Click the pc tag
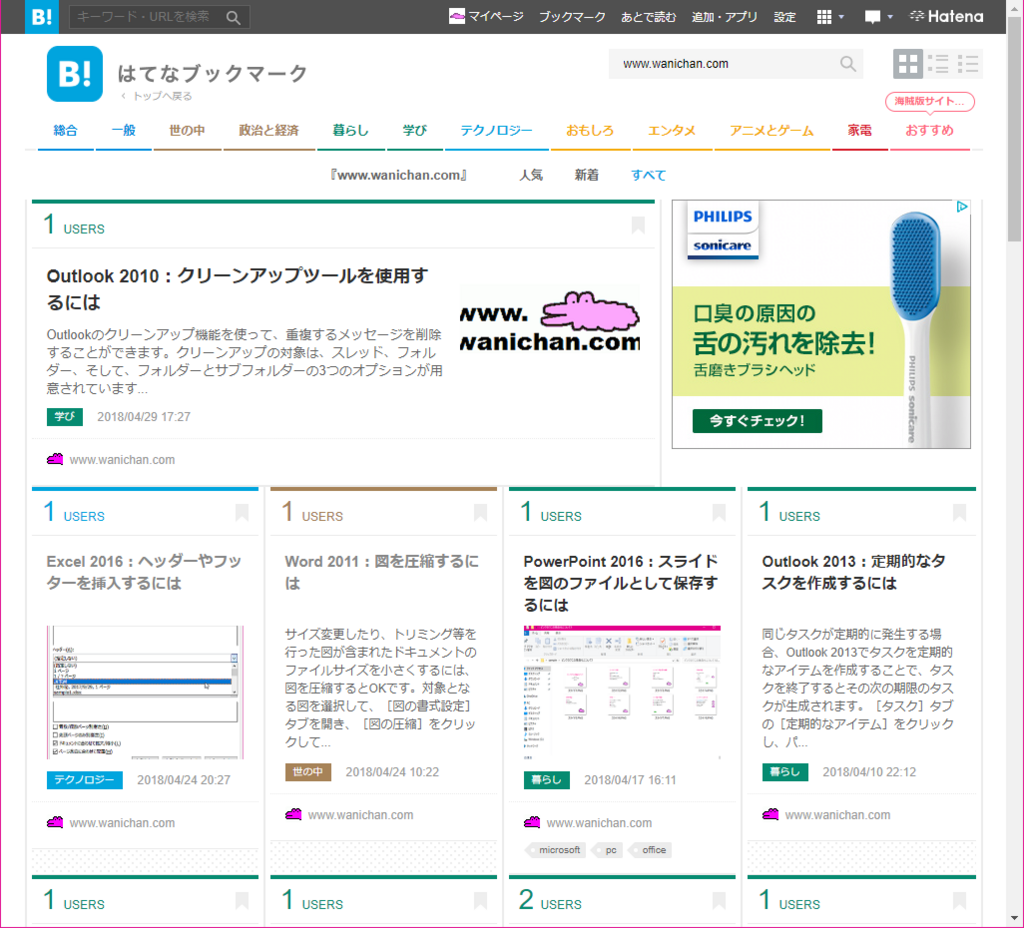The image size is (1024, 928). click(x=607, y=850)
